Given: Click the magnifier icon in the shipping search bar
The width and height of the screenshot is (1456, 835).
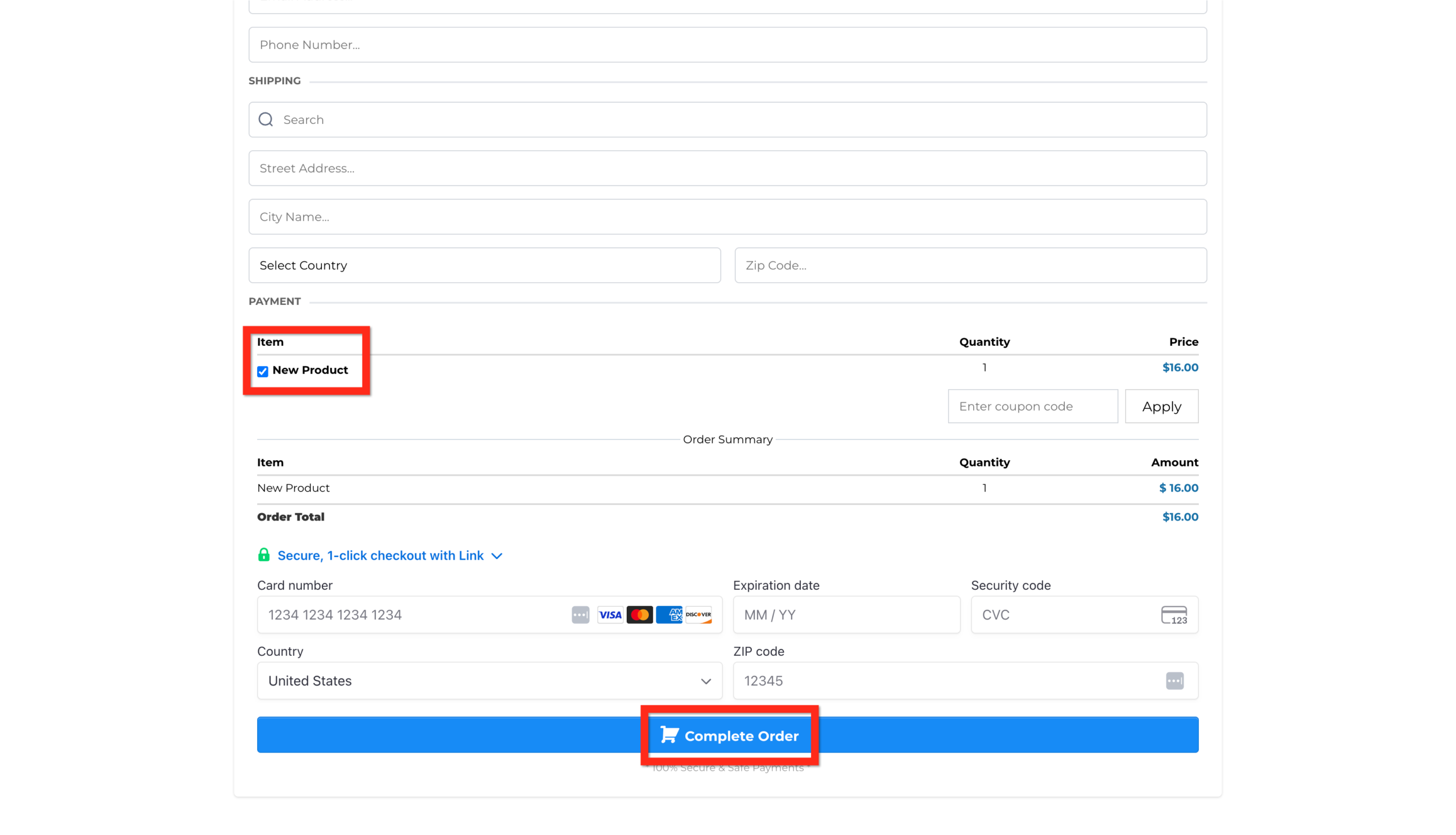Looking at the screenshot, I should 265,119.
